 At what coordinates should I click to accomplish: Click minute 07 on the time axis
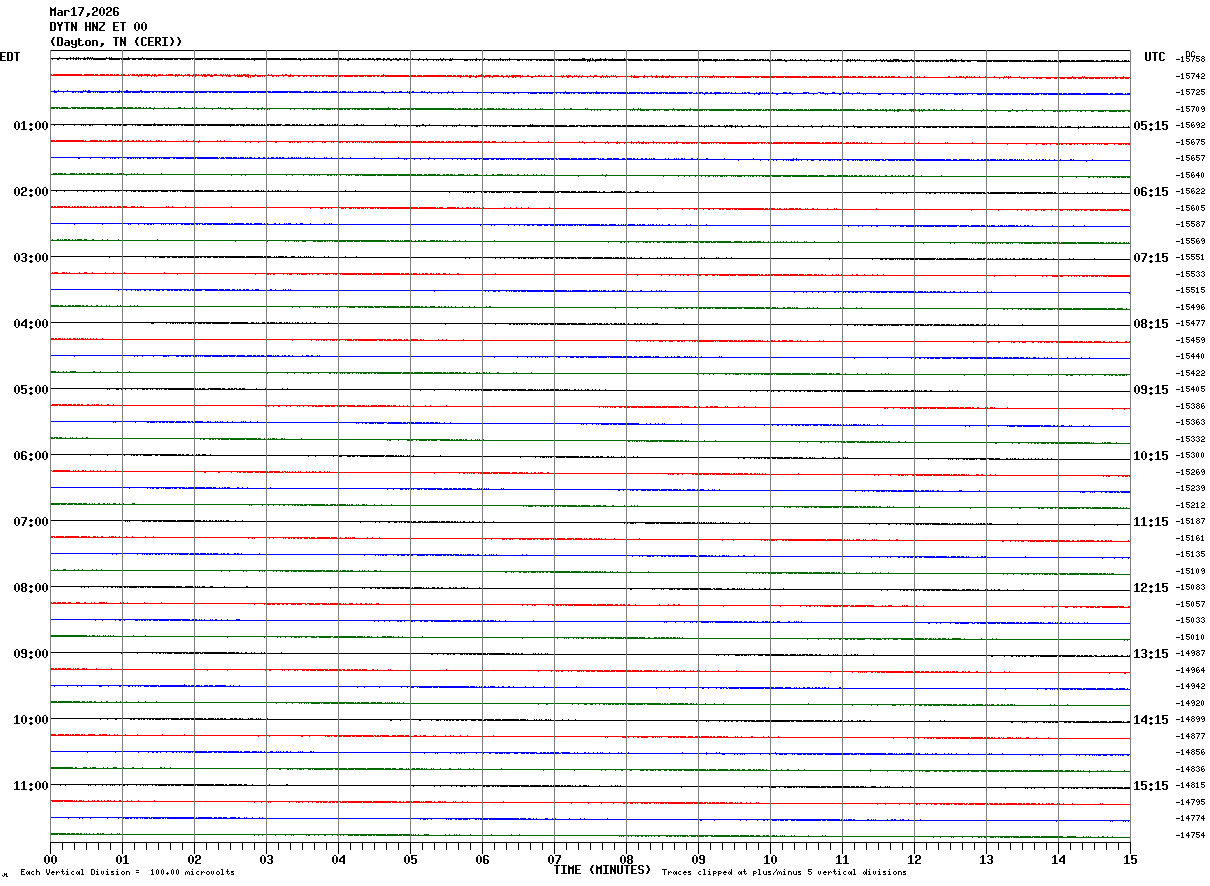coord(554,859)
